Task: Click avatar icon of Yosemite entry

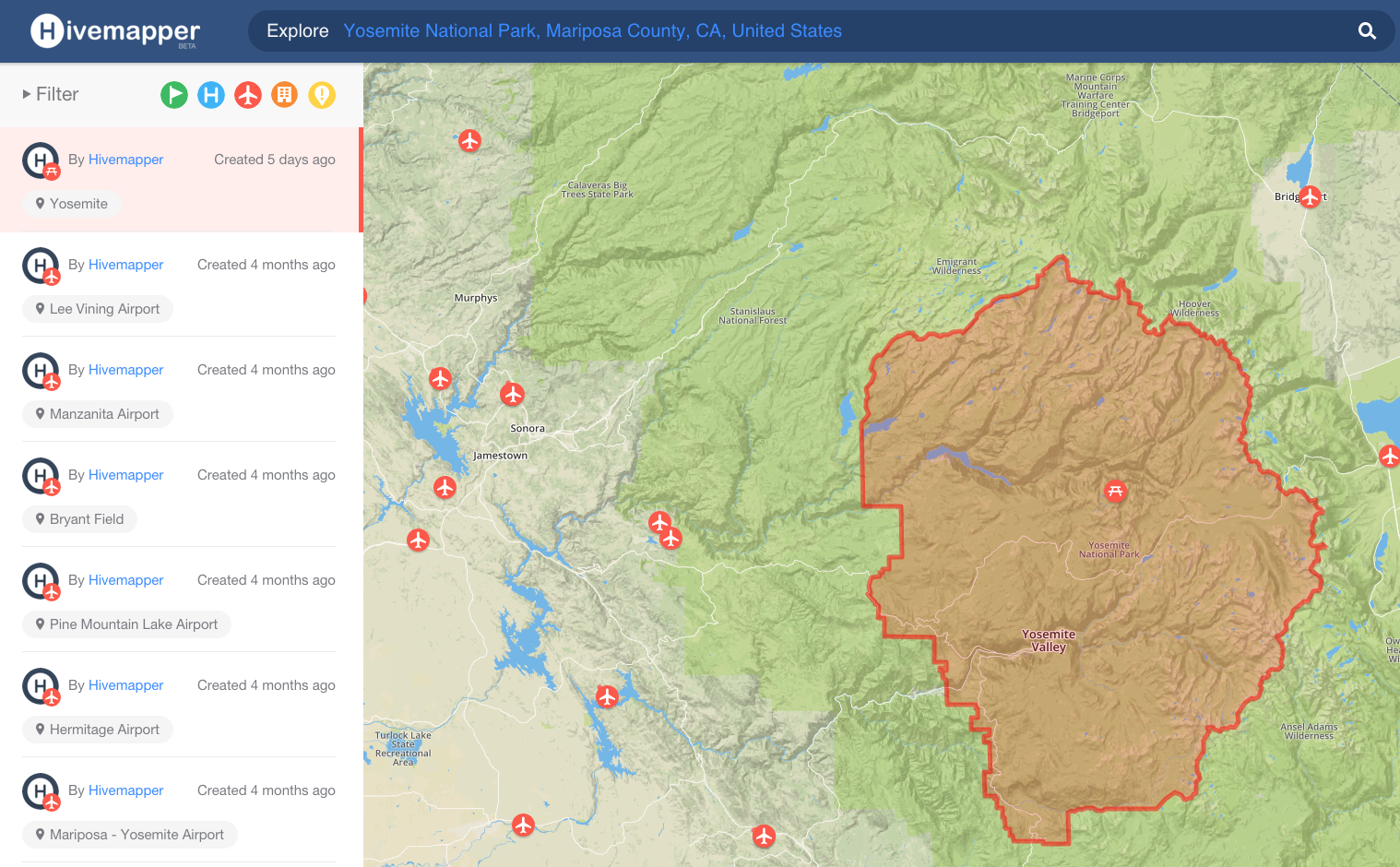Action: point(41,160)
